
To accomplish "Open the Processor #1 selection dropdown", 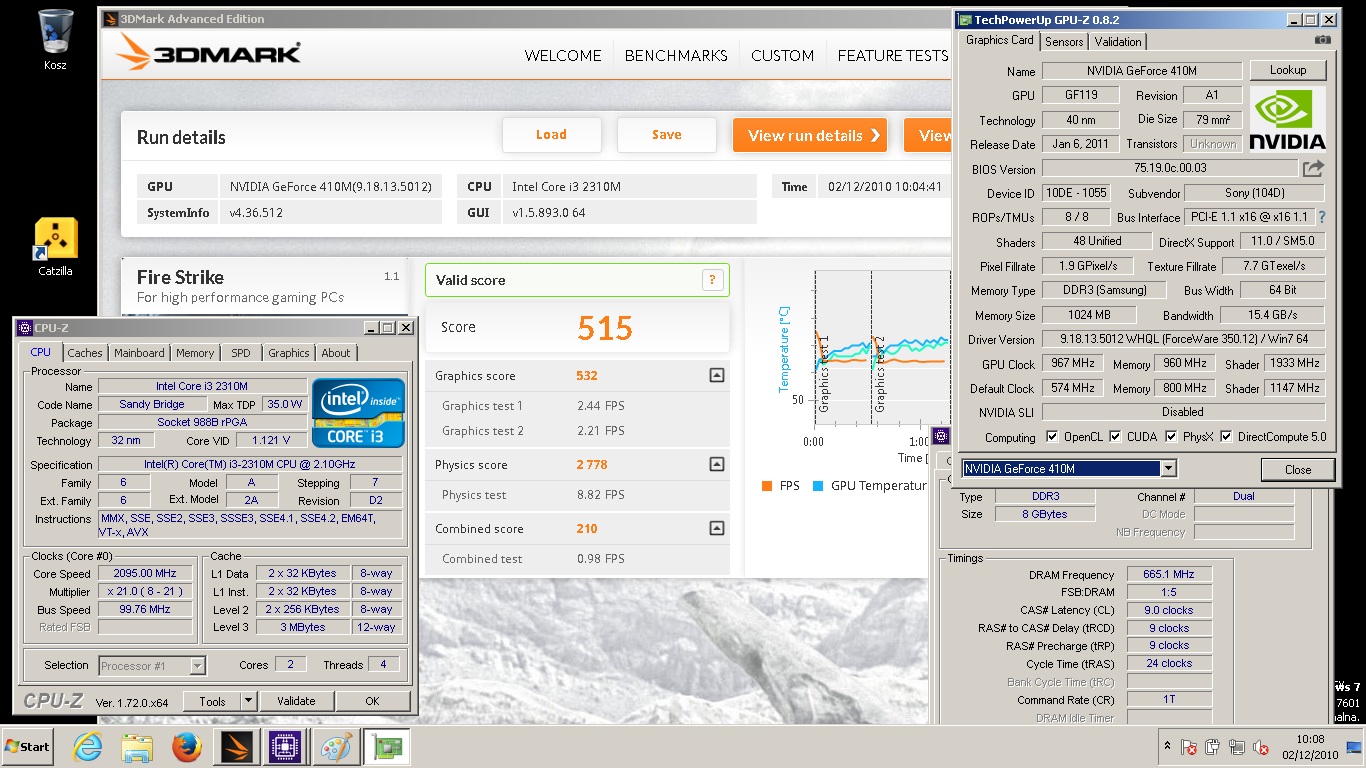I will point(197,665).
